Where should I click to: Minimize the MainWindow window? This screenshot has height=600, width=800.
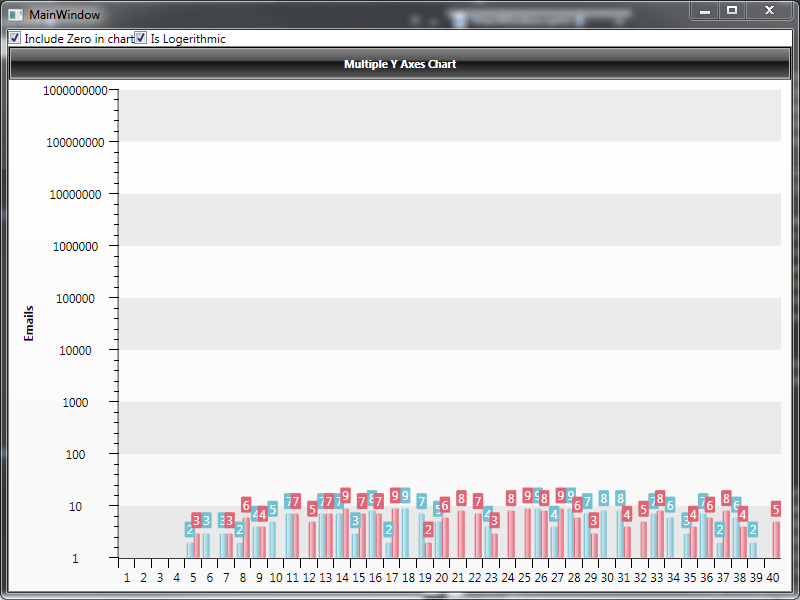tap(705, 10)
